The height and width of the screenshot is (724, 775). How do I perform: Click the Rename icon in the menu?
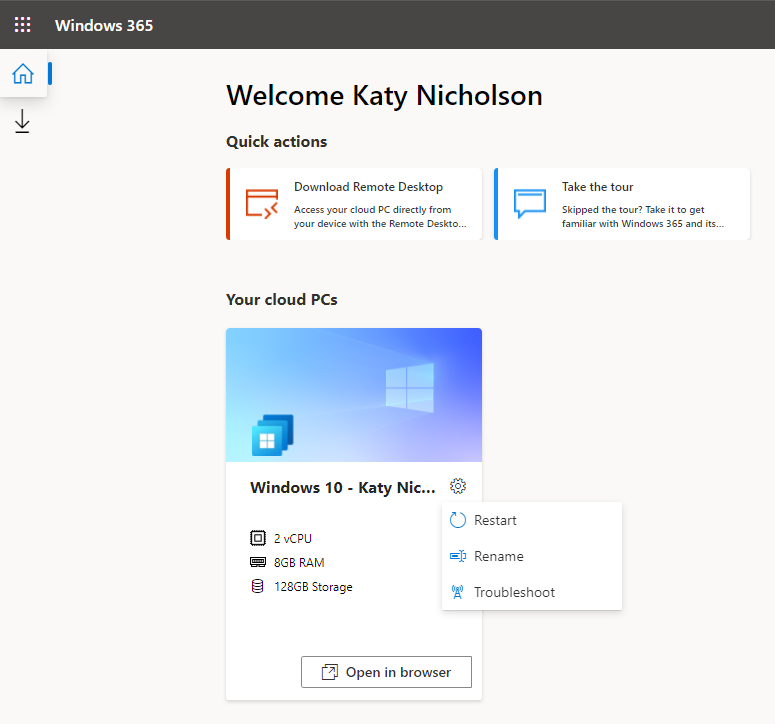tap(458, 556)
